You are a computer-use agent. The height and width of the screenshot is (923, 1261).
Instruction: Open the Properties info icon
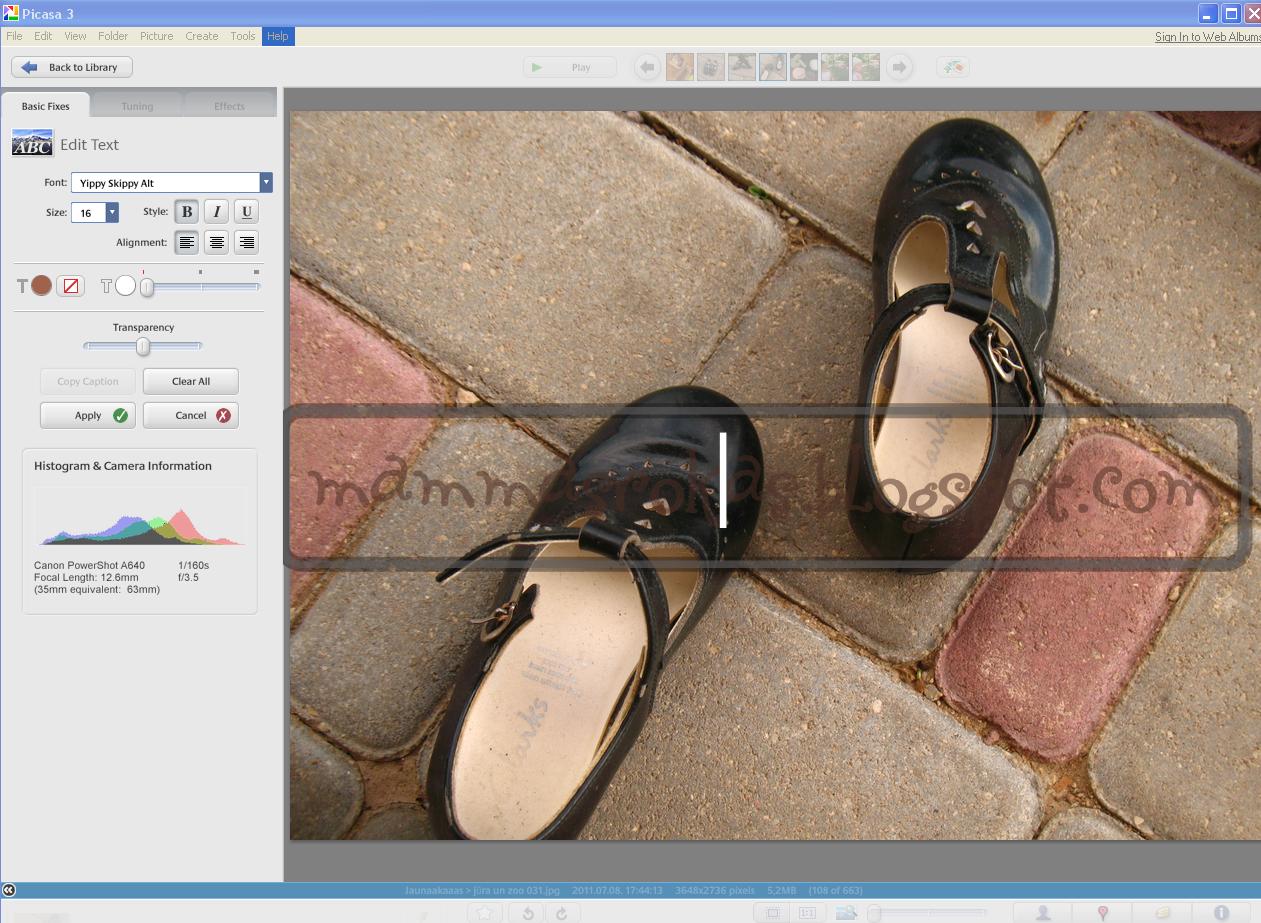pos(1221,912)
